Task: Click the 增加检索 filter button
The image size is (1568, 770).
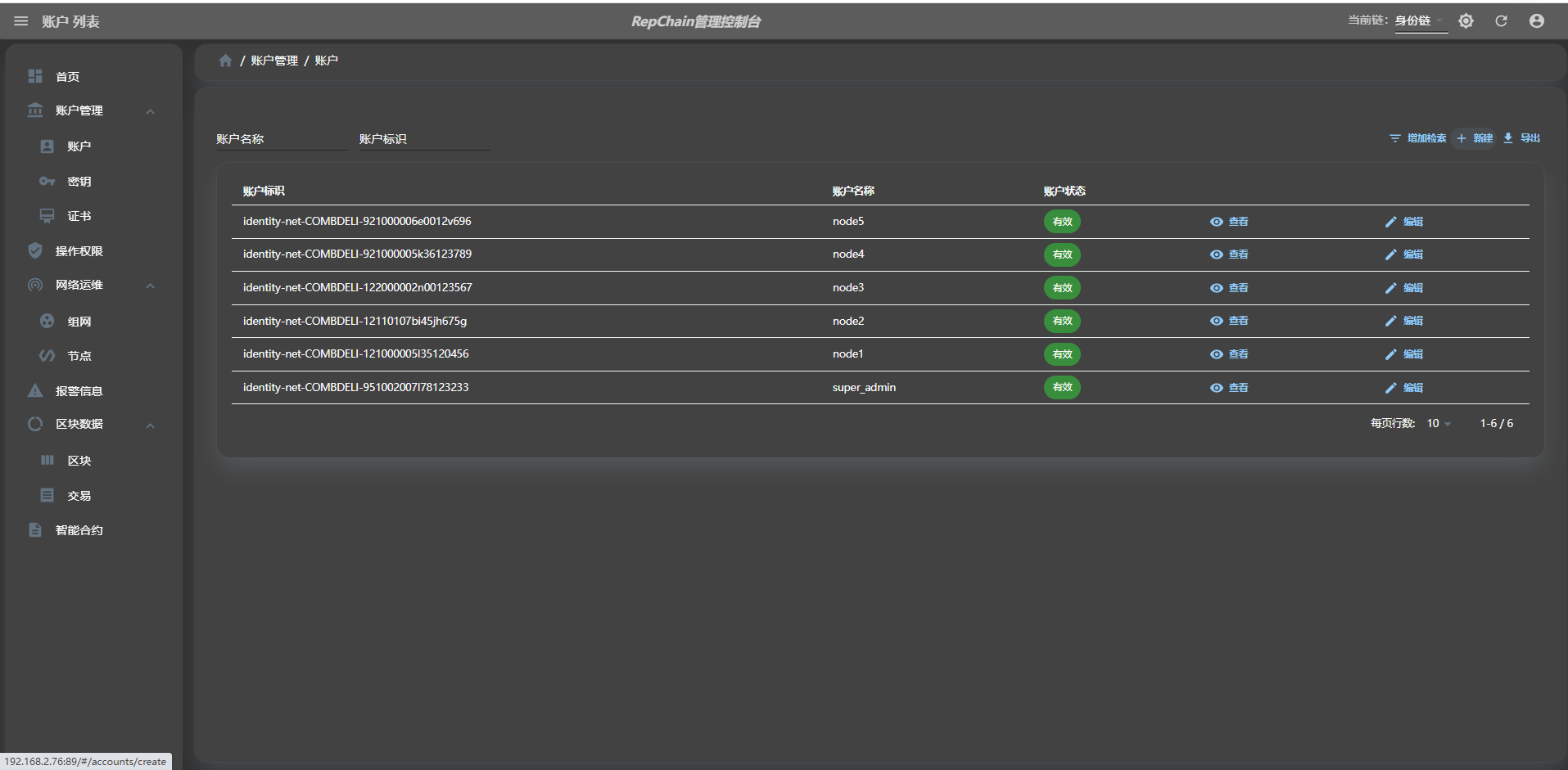Action: 1418,138
